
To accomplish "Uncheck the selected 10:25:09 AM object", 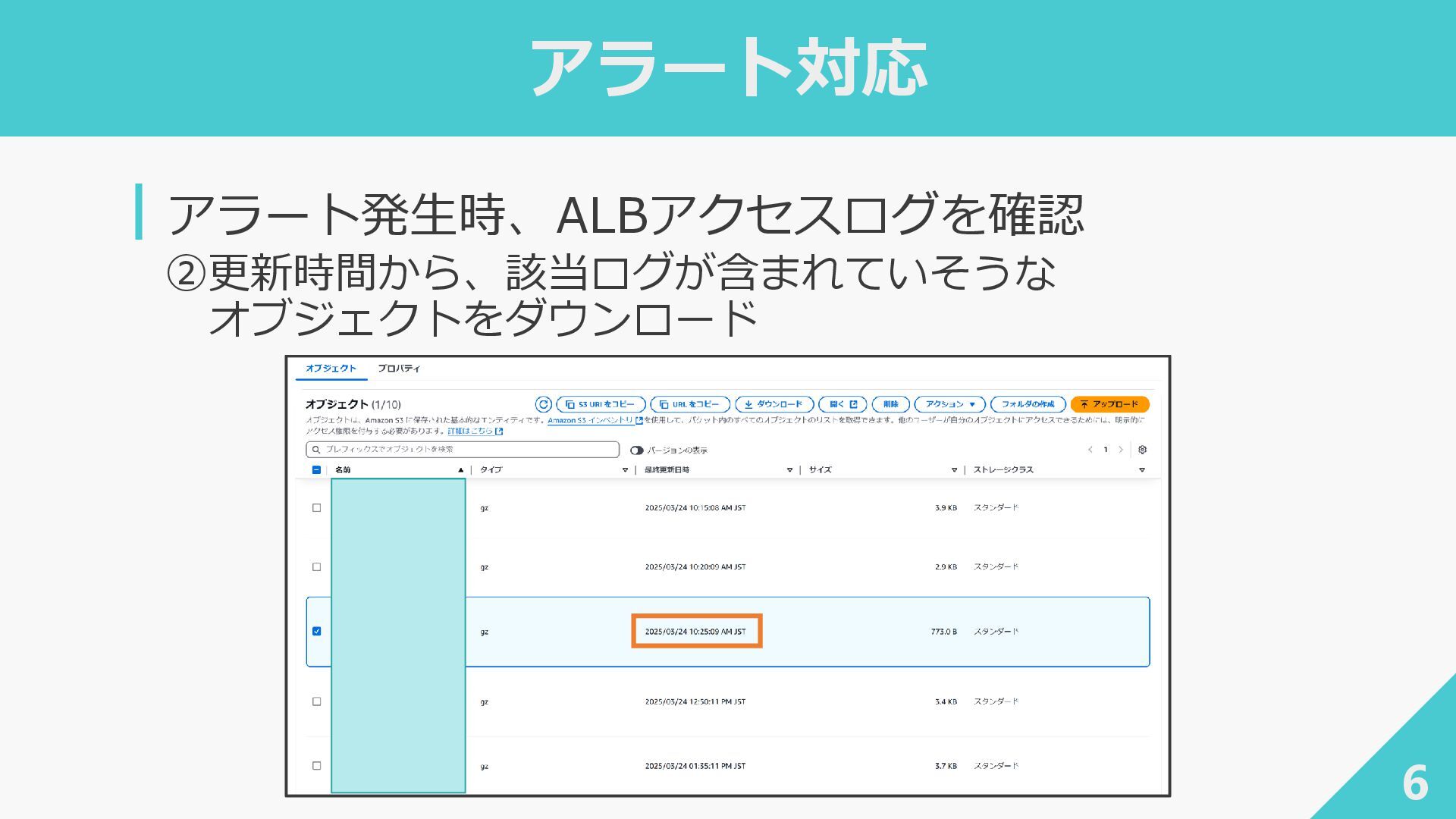I will click(x=317, y=631).
